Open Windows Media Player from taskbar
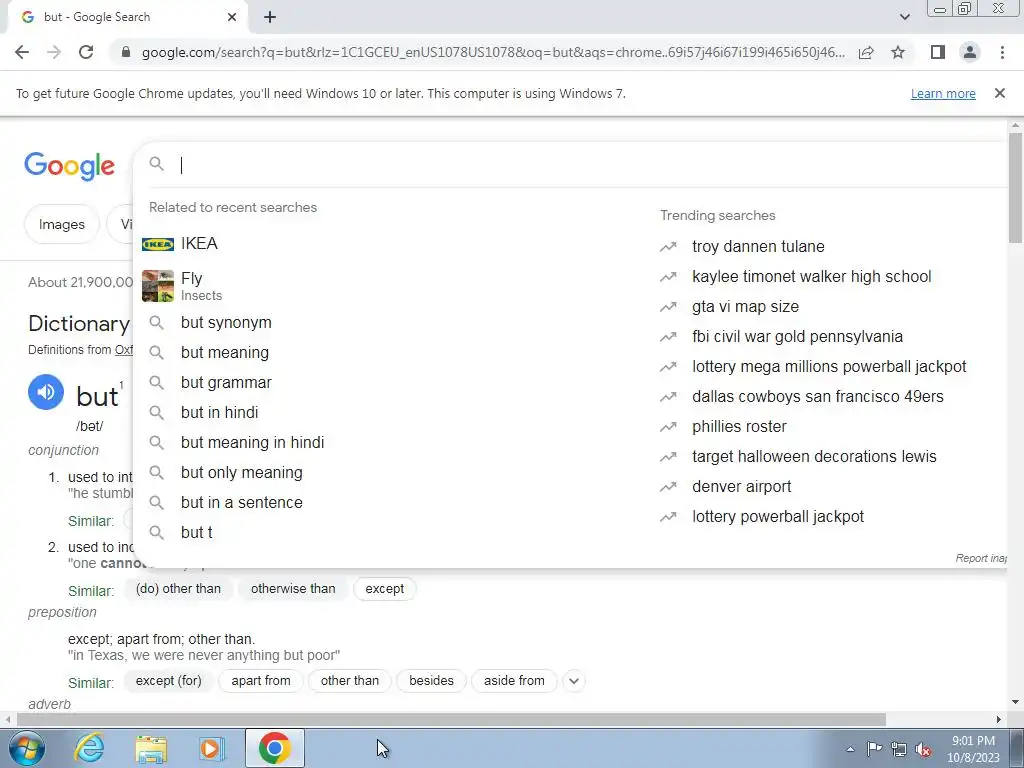 [211, 748]
